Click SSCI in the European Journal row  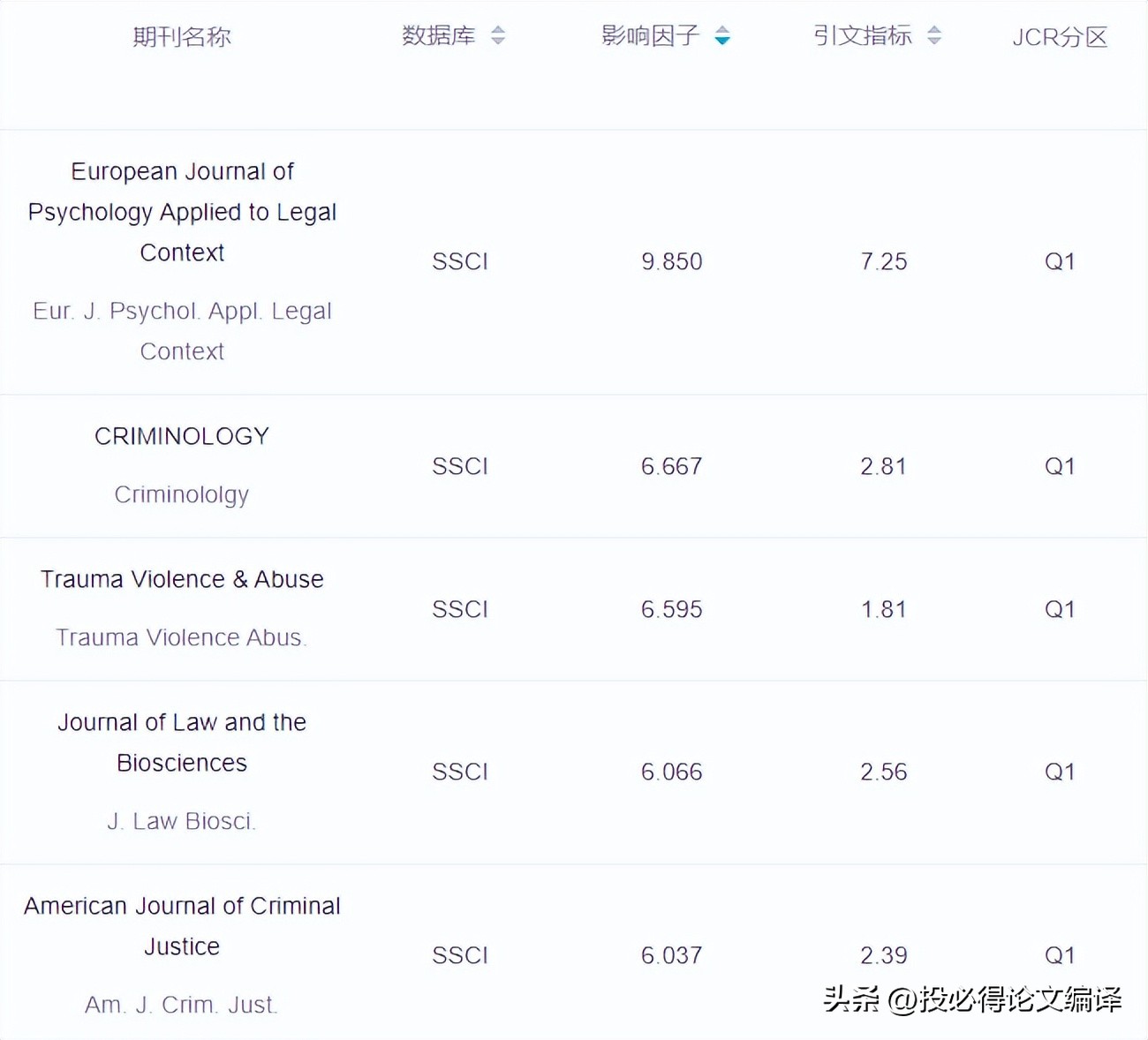coord(460,261)
